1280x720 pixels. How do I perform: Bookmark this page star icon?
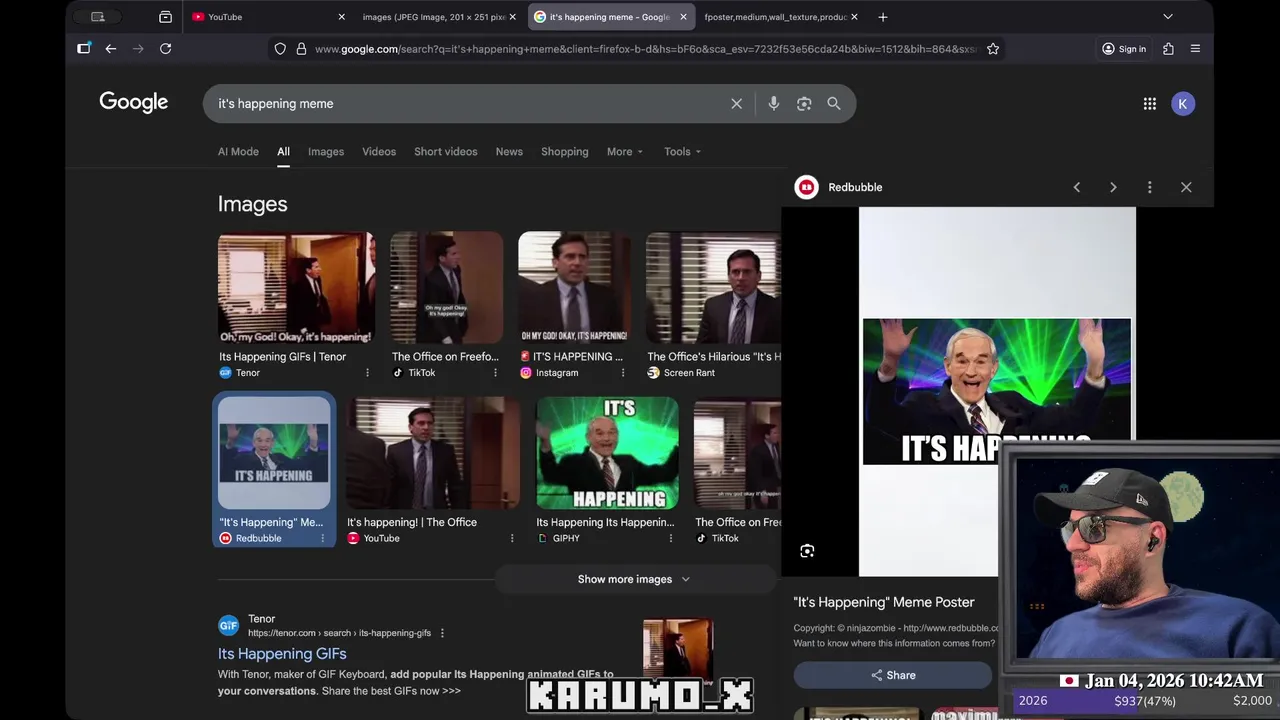point(993,49)
